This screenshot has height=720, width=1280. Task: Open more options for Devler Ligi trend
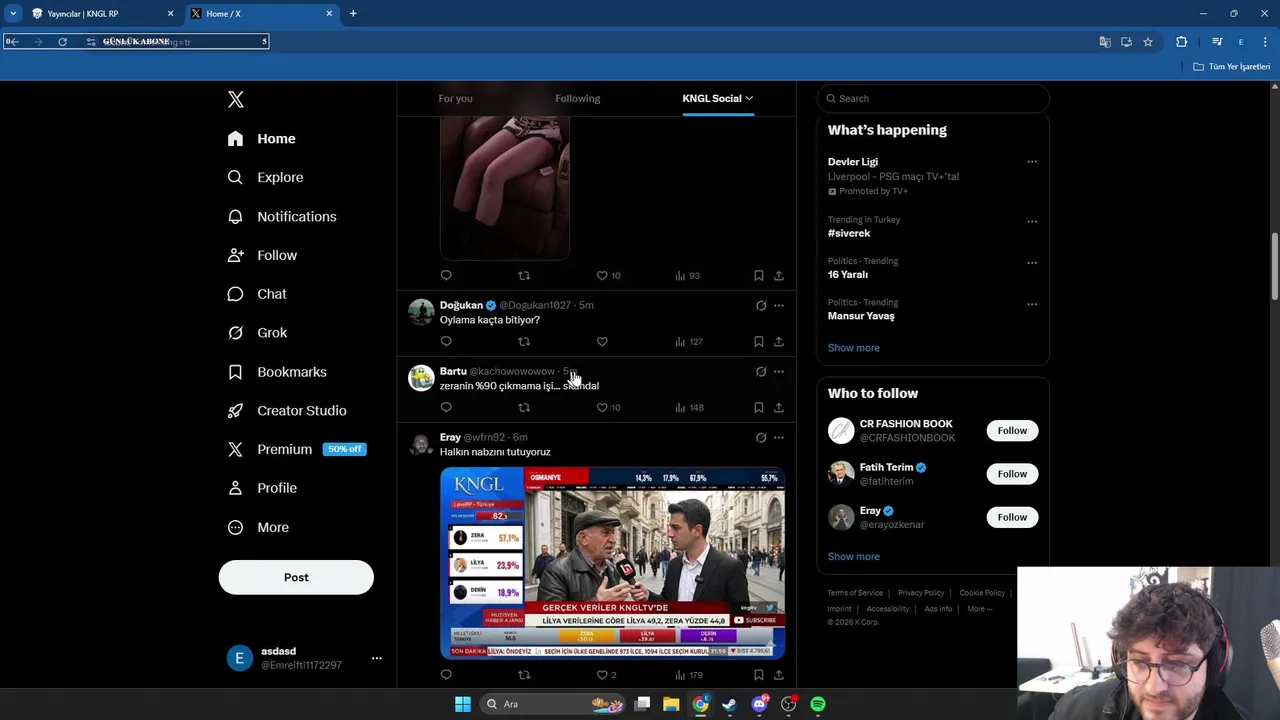[1032, 162]
